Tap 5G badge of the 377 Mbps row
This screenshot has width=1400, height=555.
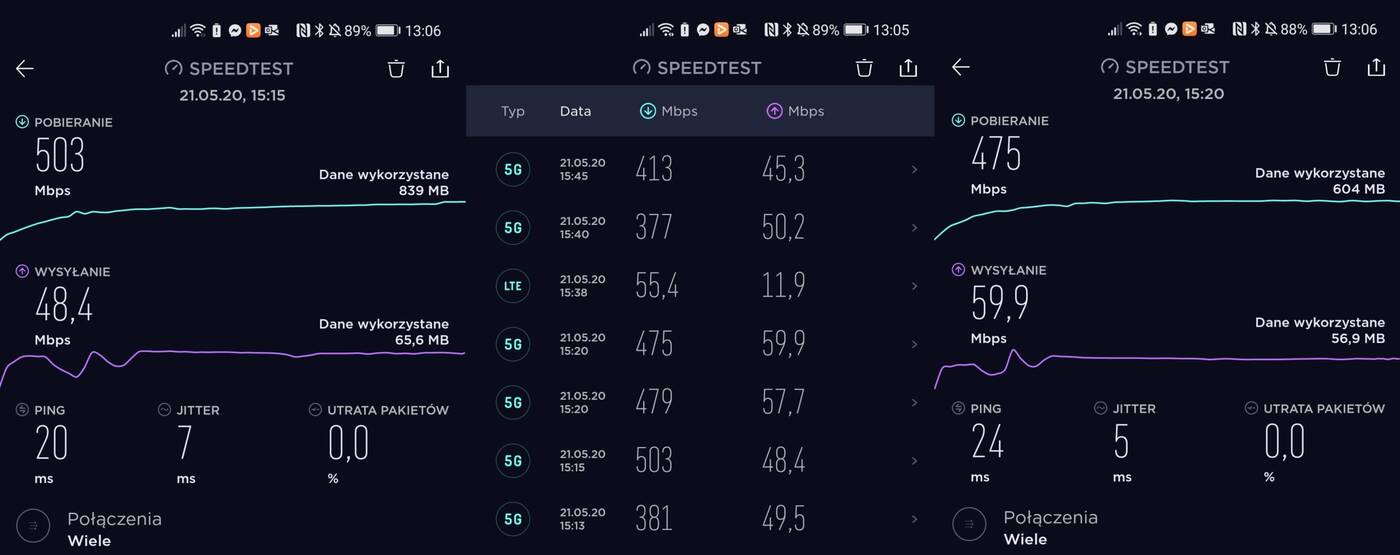tap(513, 227)
